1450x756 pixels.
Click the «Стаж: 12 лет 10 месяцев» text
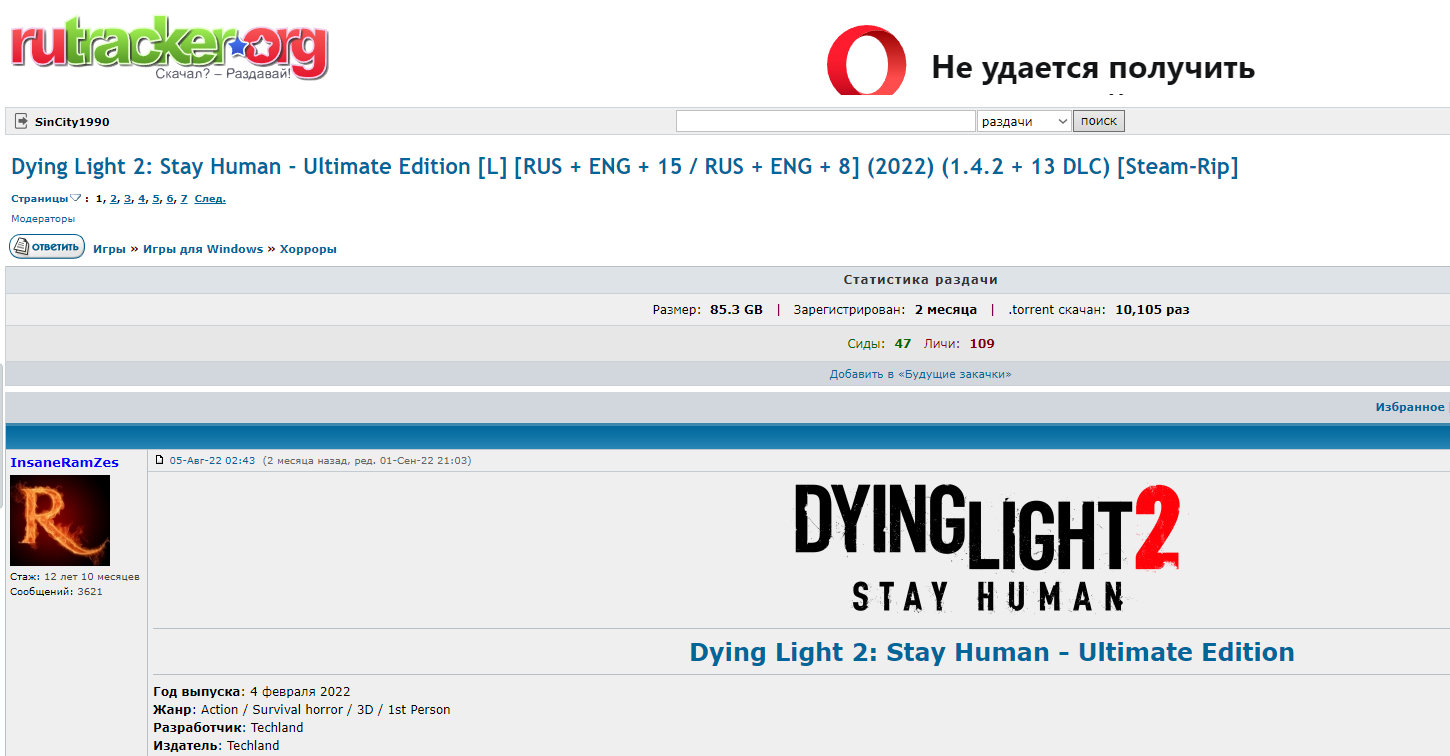click(75, 577)
